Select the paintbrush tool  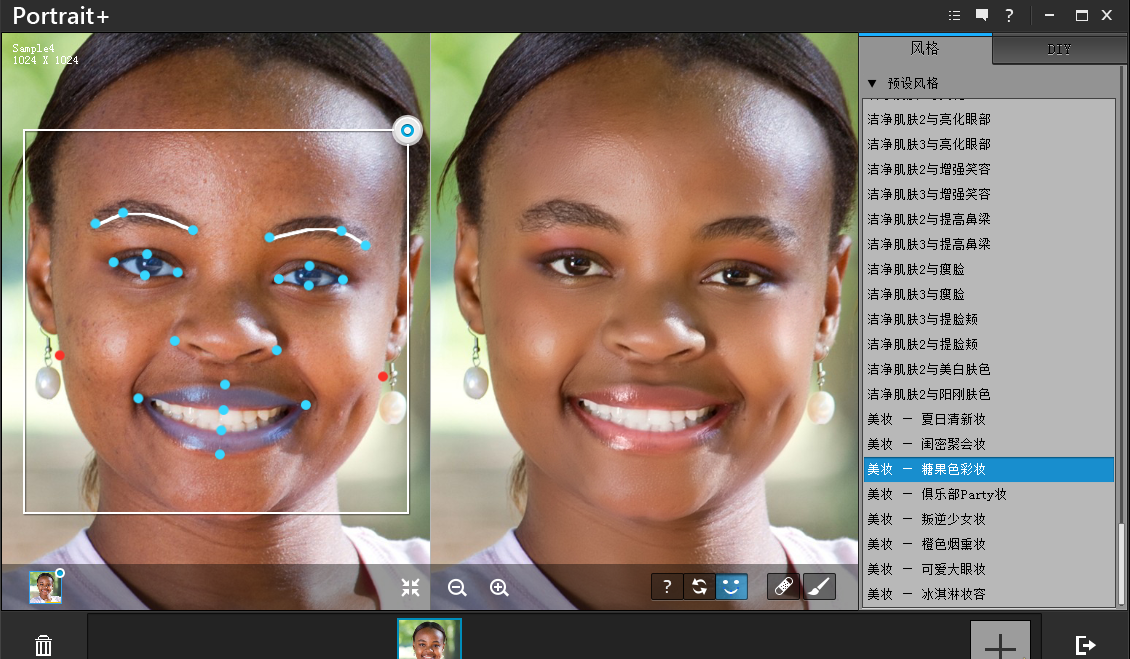pos(818,587)
